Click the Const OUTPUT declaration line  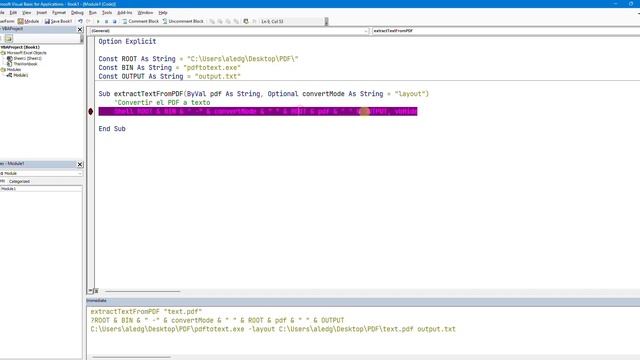(169, 76)
